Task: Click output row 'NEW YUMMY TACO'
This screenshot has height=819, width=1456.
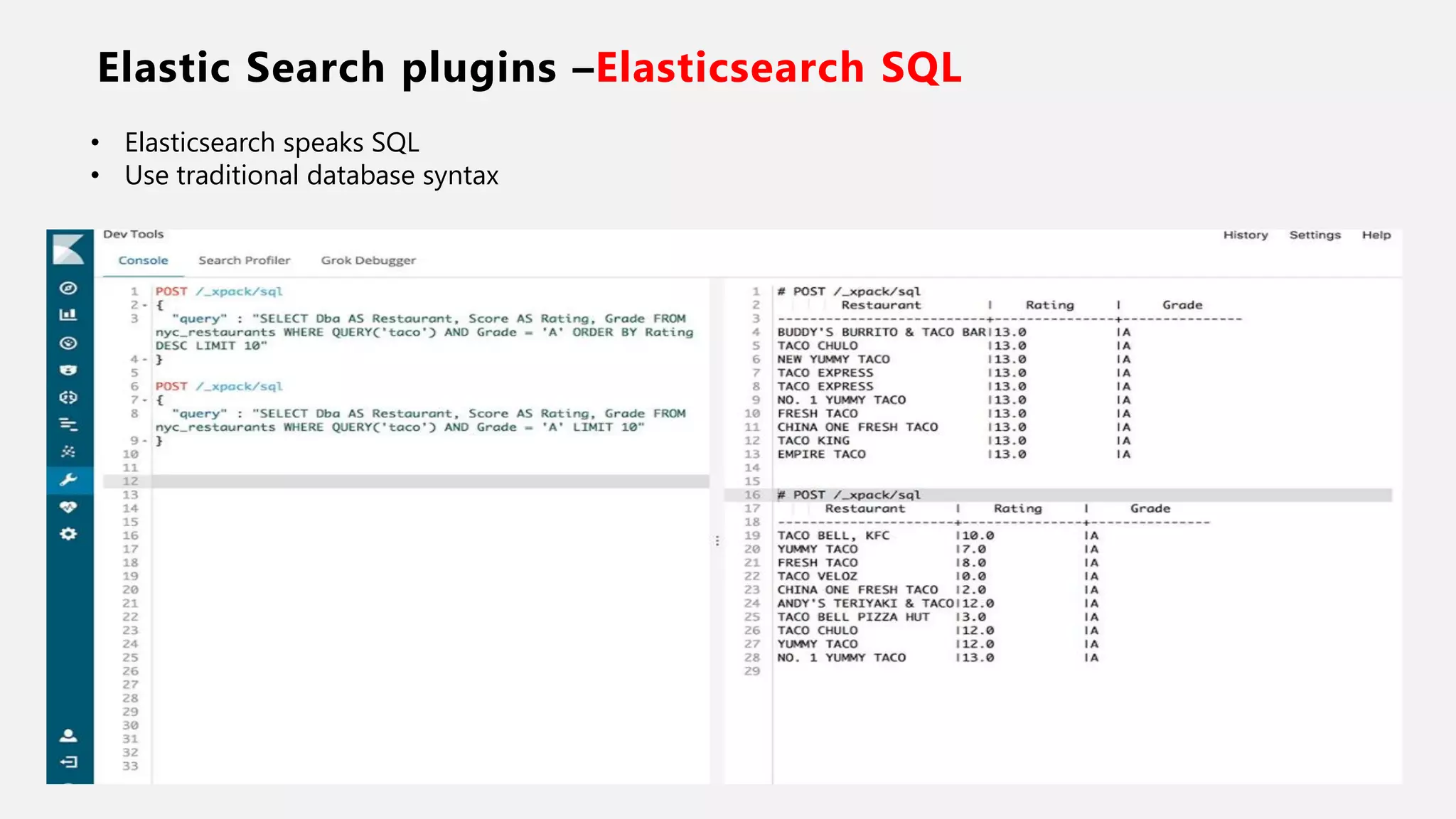Action: (833, 359)
